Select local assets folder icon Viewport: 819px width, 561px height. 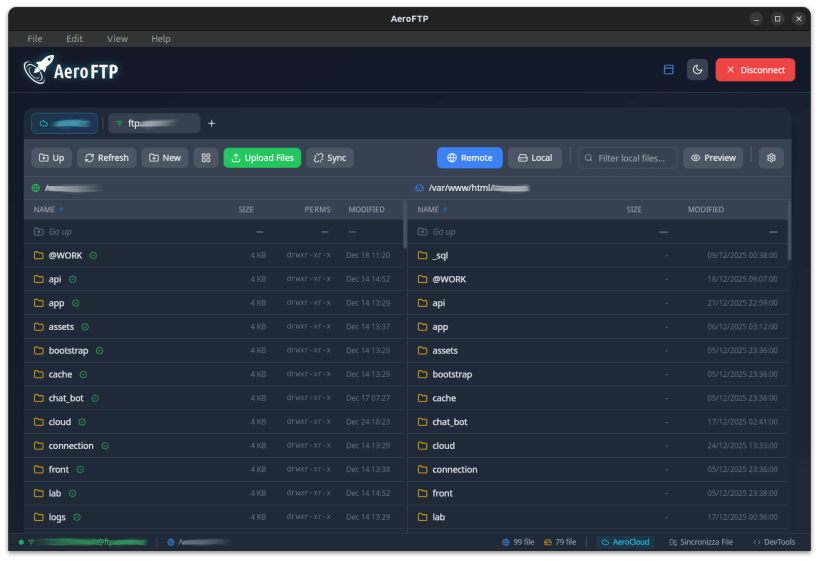[x=423, y=350]
